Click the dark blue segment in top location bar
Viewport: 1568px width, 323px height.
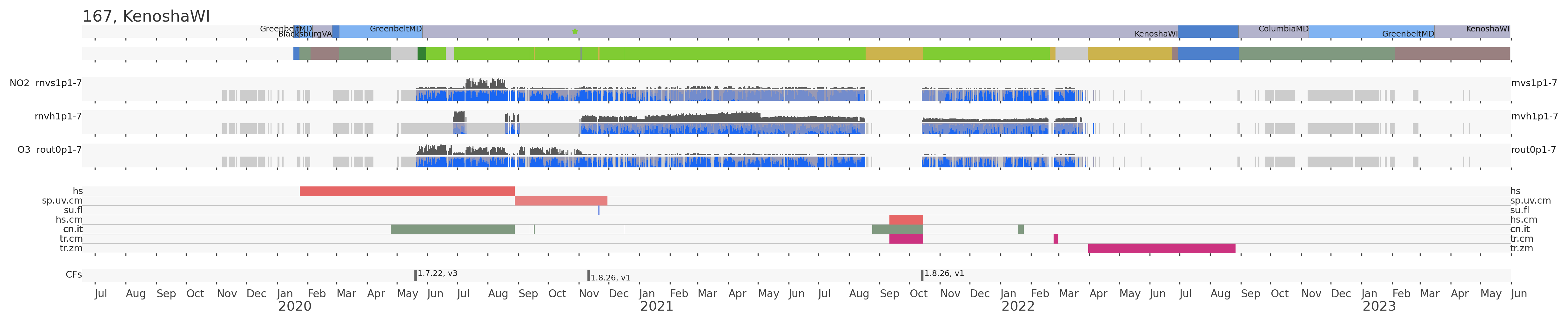coord(1208,32)
